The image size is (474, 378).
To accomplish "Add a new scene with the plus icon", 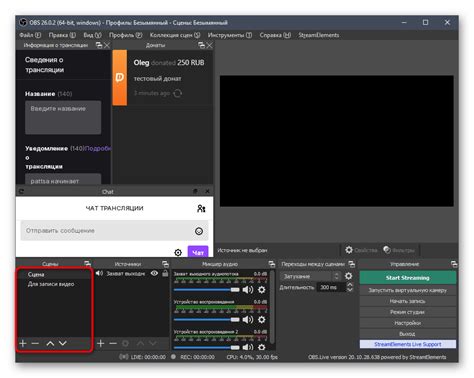I will coord(23,343).
